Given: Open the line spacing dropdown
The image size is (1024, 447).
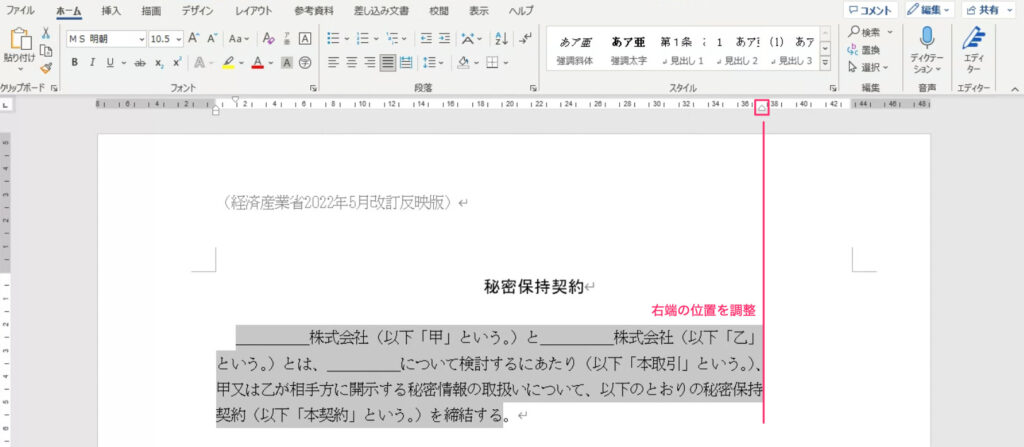Looking at the screenshot, I should 433,63.
